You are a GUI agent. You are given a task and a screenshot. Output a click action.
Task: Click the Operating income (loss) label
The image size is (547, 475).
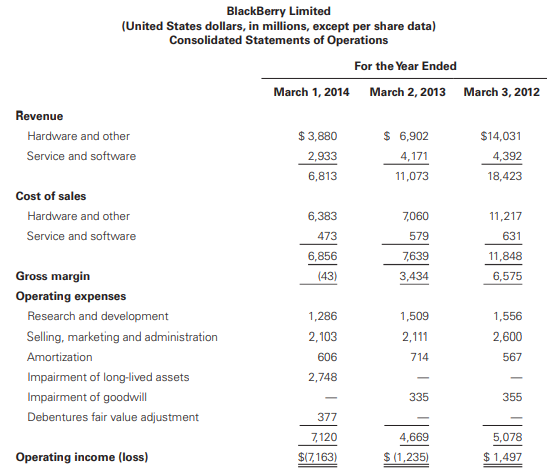coord(82,457)
